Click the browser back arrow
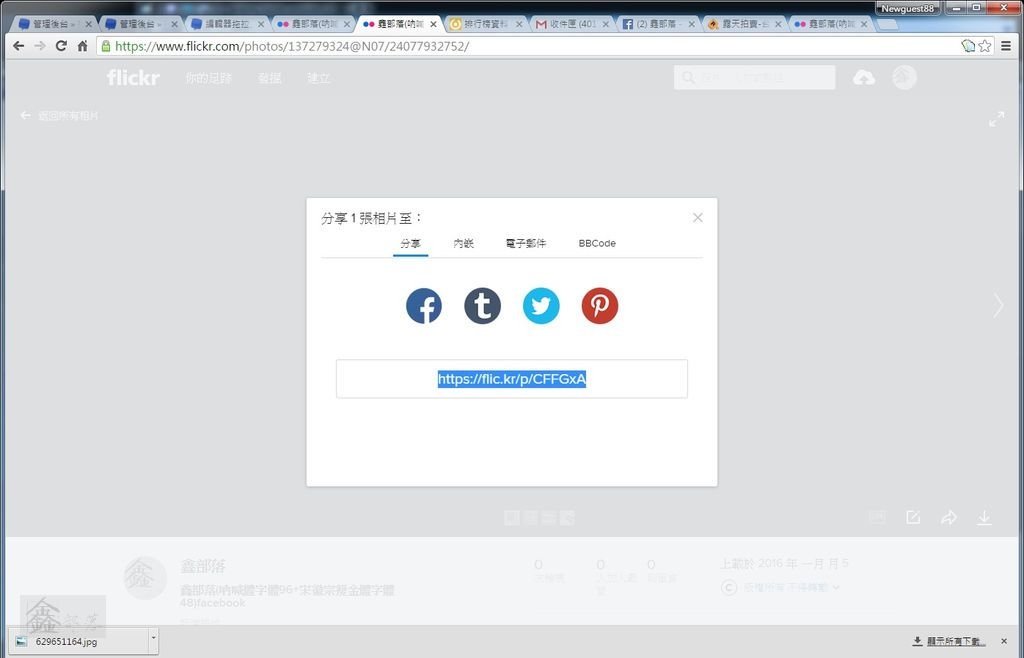Image resolution: width=1024 pixels, height=658 pixels. pos(19,46)
